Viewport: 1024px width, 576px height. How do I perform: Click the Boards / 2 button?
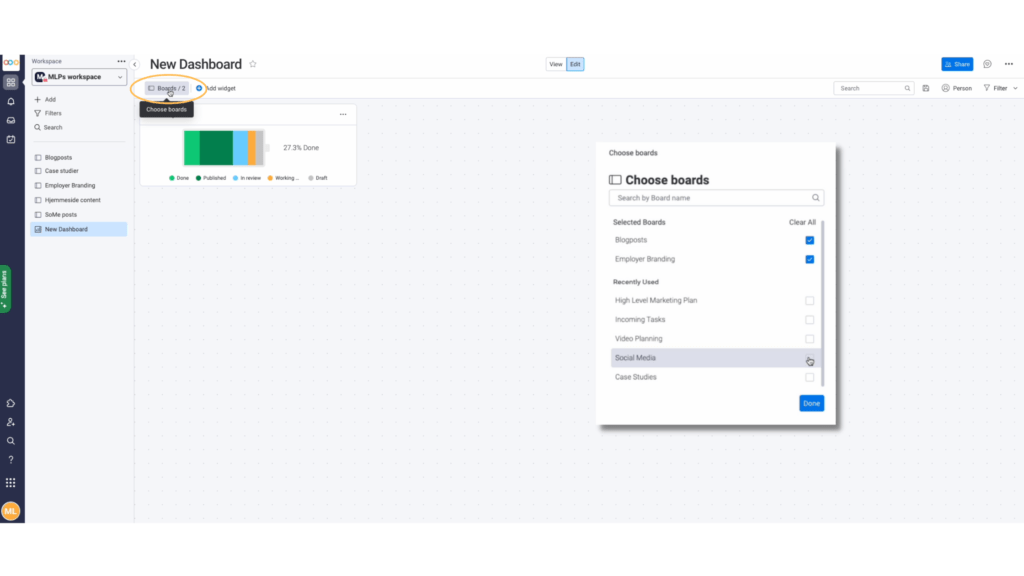pyautogui.click(x=167, y=88)
